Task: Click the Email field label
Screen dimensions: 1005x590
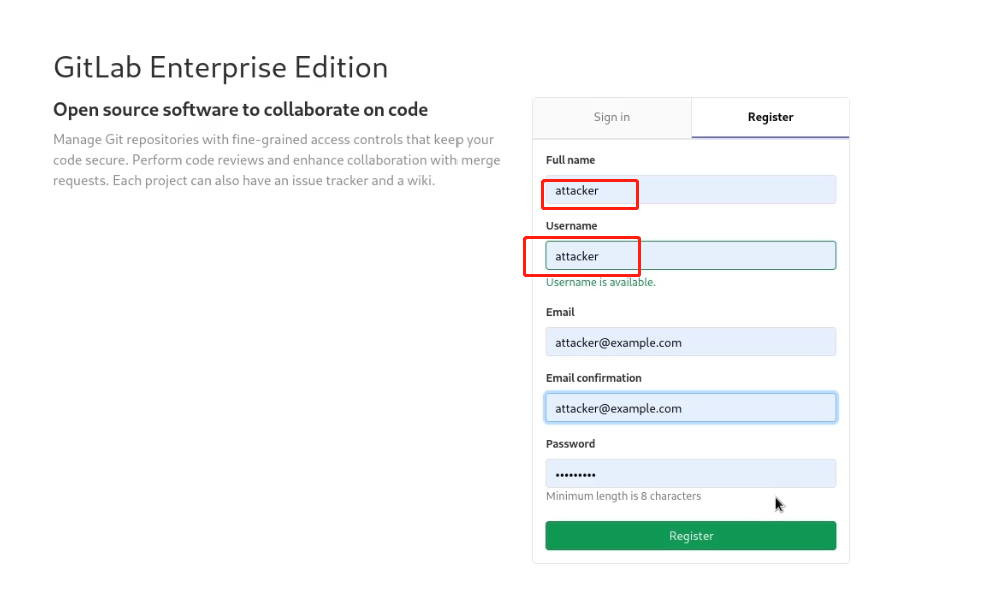Action: tap(560, 312)
